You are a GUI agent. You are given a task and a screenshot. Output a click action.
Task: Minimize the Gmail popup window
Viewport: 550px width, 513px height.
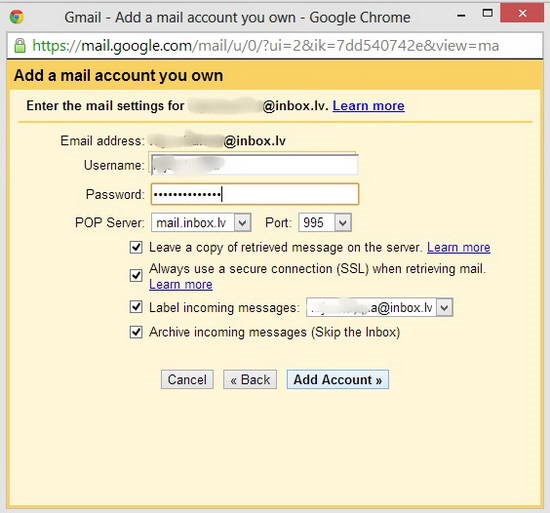[462, 15]
